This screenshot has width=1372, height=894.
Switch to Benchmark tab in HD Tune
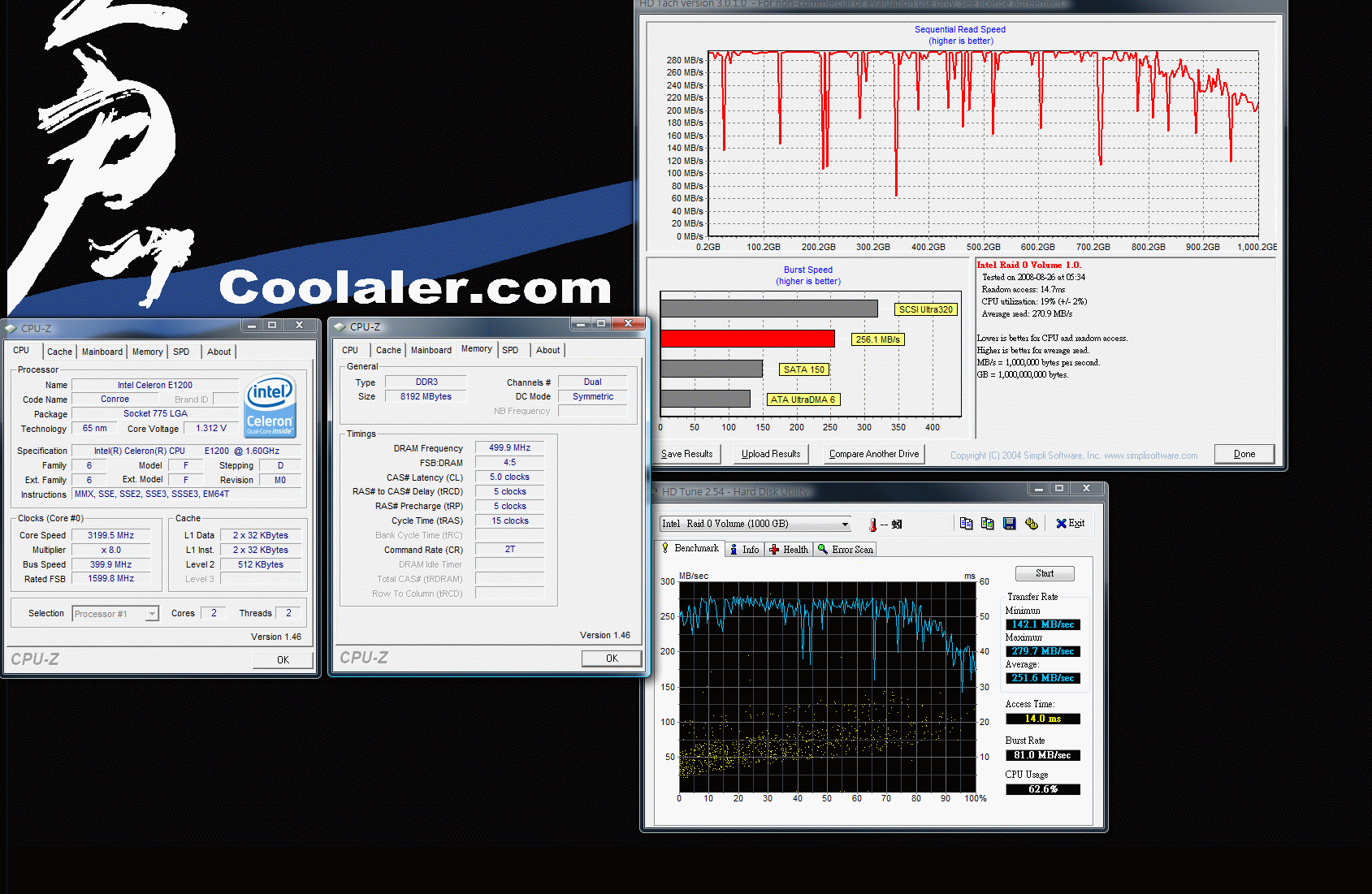[x=690, y=549]
